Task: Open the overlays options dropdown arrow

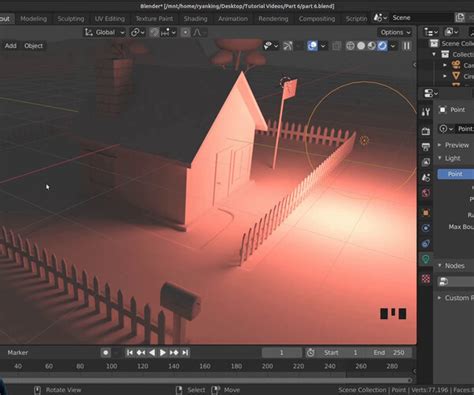Action: coord(323,46)
